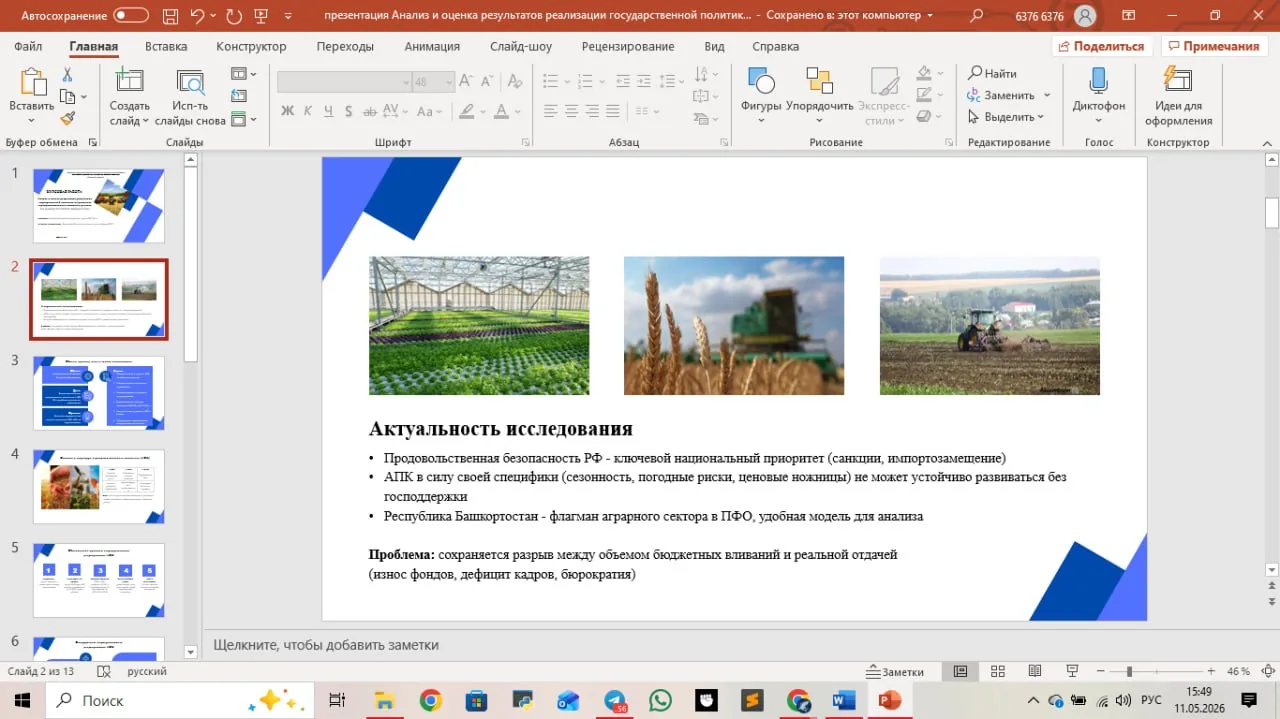Screen dimensions: 1280x719
Task: Click the Cut scissors icon
Action: pyautogui.click(x=68, y=75)
